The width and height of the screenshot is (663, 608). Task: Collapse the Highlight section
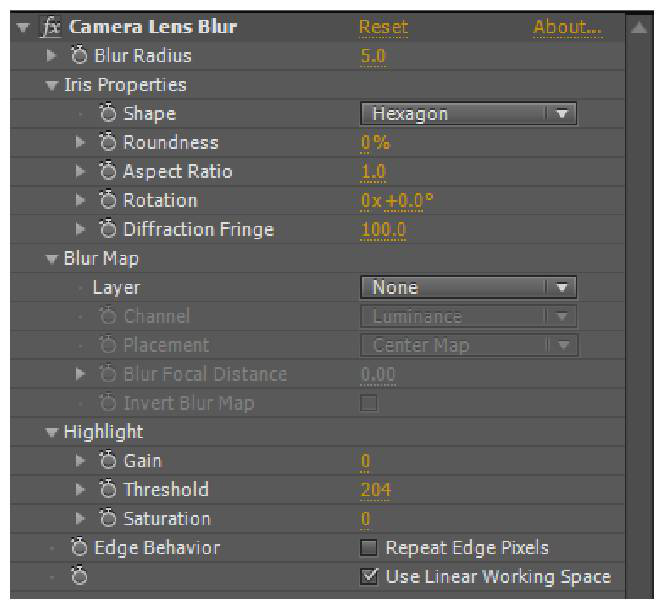(x=52, y=433)
